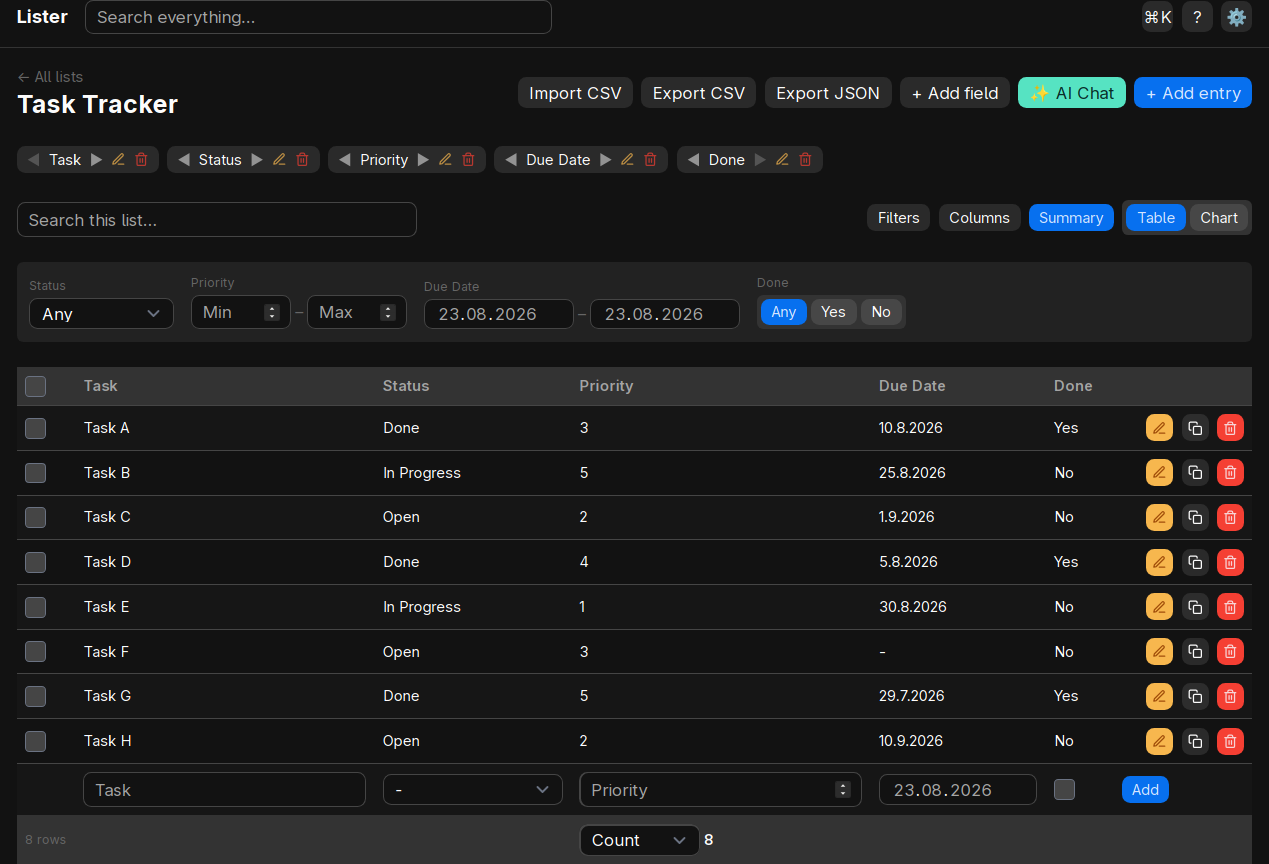Viewport: 1269px width, 864px height.
Task: Toggle the Summary row
Action: (x=1071, y=218)
